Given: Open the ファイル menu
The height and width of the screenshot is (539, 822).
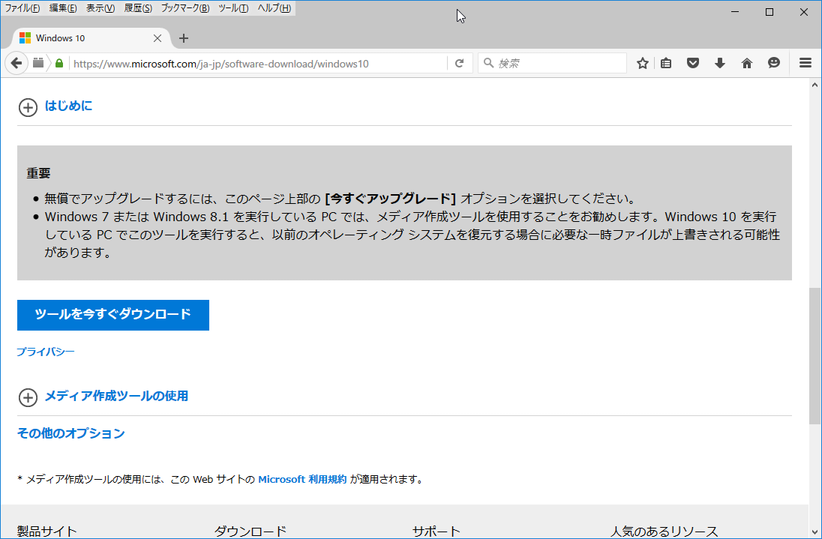Looking at the screenshot, I should click(x=22, y=8).
